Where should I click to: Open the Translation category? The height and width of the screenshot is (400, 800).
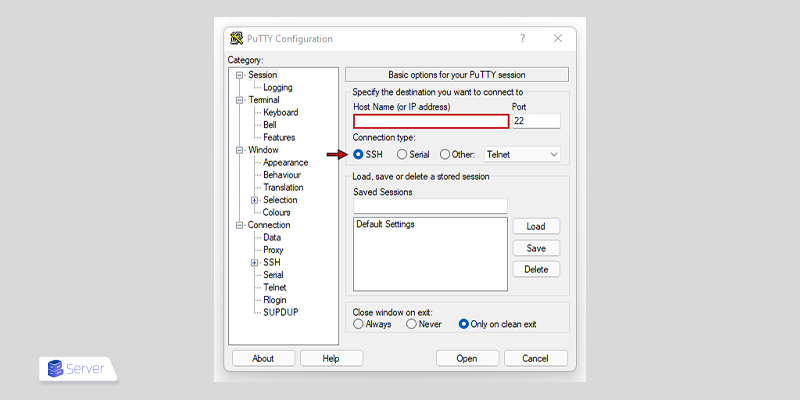[x=283, y=187]
